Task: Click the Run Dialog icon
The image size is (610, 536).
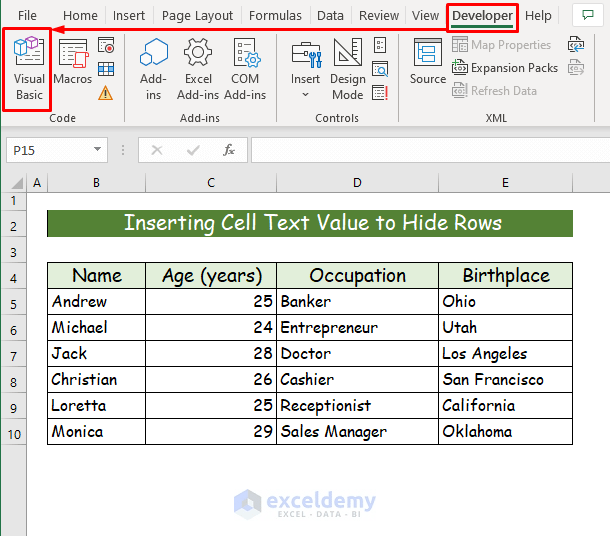Action: tap(380, 93)
